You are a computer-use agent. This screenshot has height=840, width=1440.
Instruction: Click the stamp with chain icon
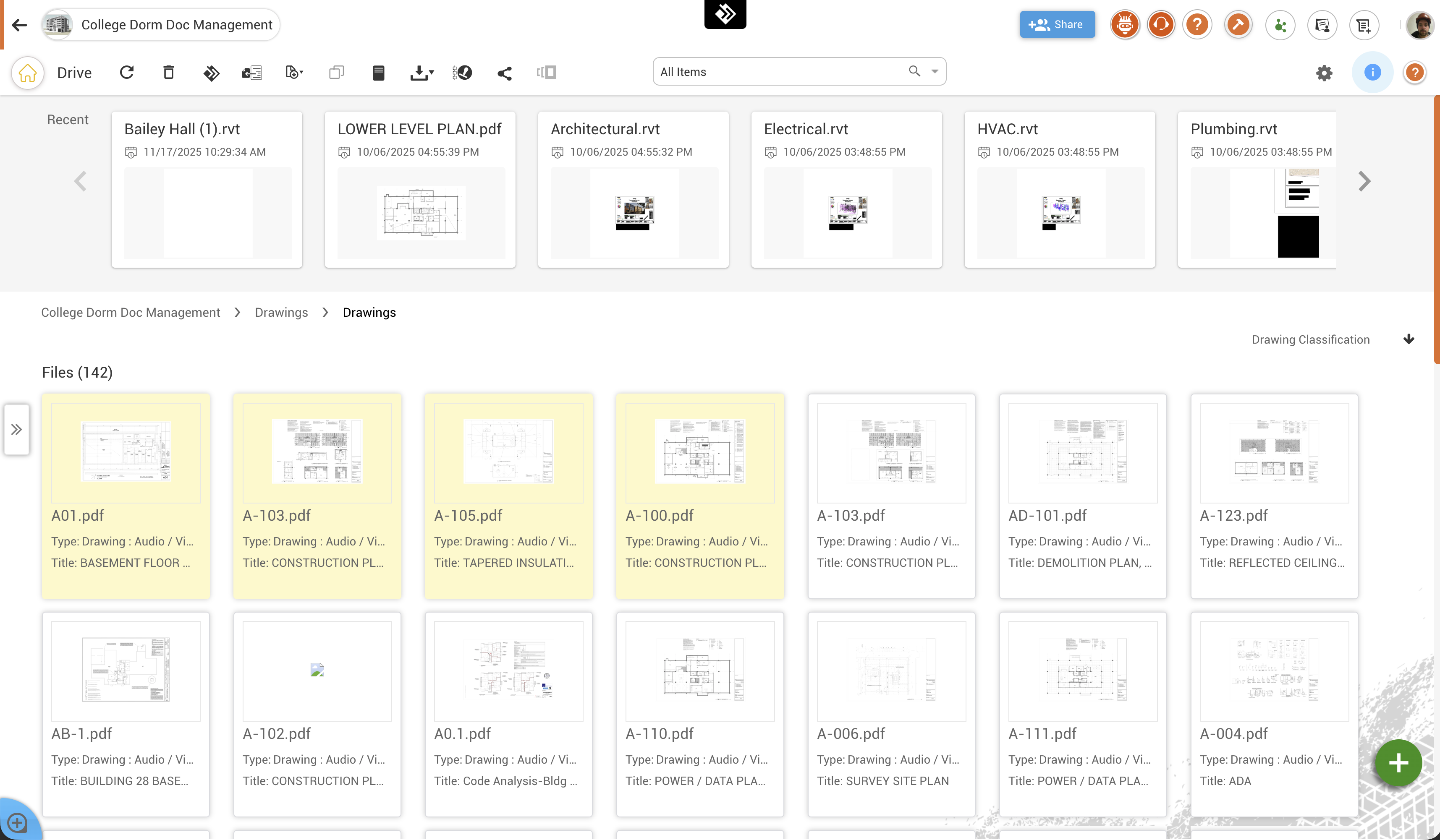pyautogui.click(x=462, y=73)
